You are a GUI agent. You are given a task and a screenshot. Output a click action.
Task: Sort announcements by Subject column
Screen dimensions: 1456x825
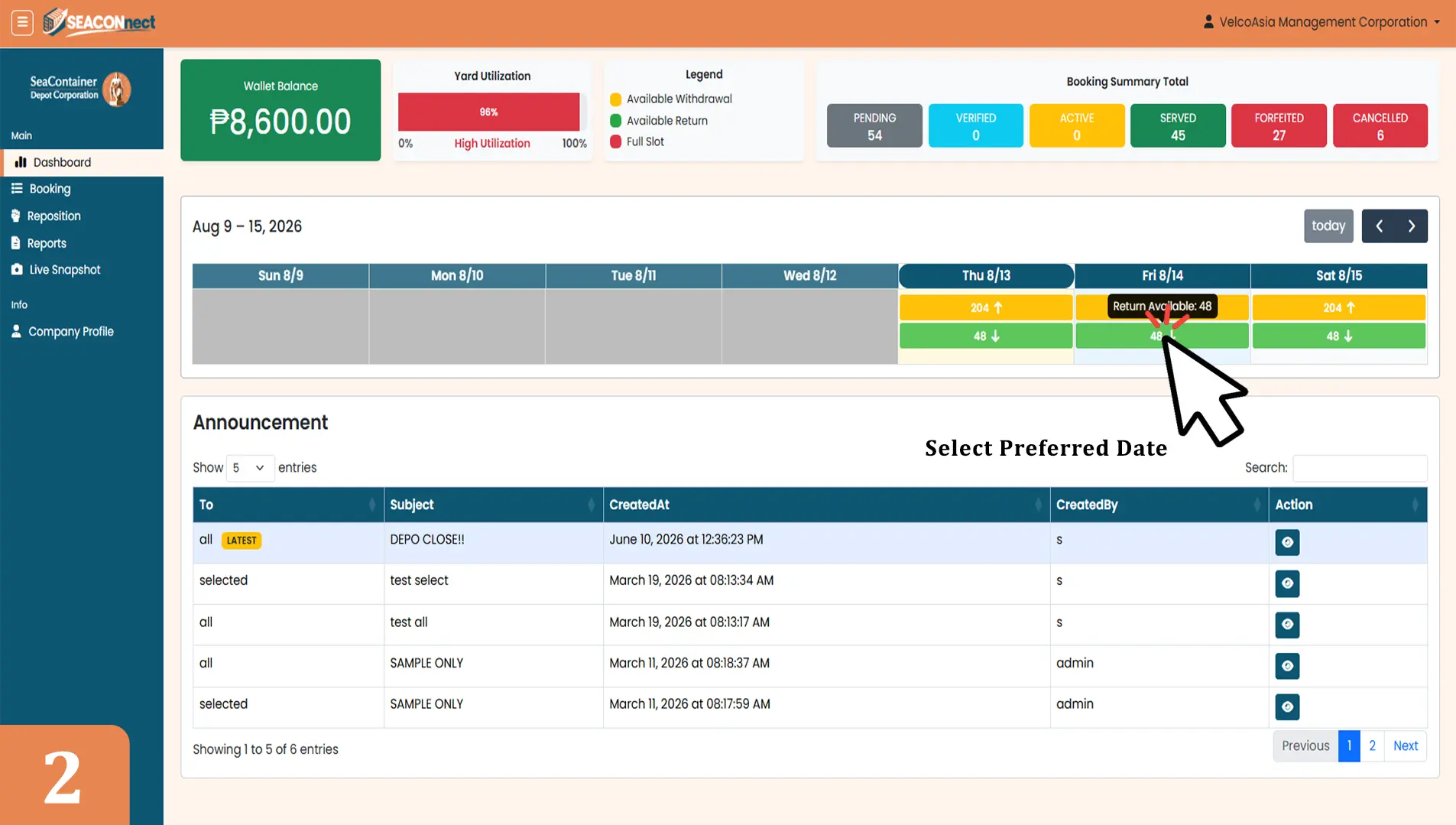pyautogui.click(x=493, y=505)
